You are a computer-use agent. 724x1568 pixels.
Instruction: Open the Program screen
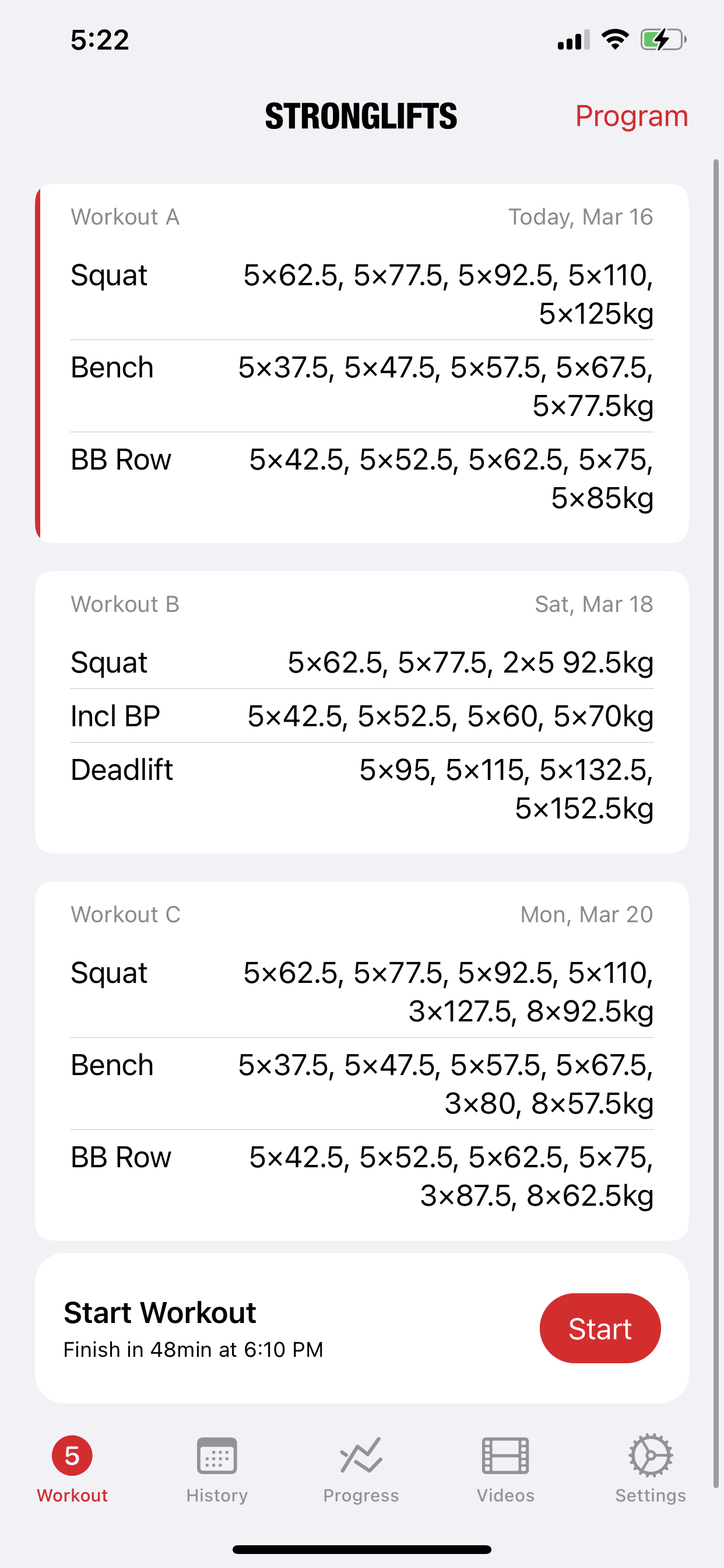pyautogui.click(x=631, y=116)
